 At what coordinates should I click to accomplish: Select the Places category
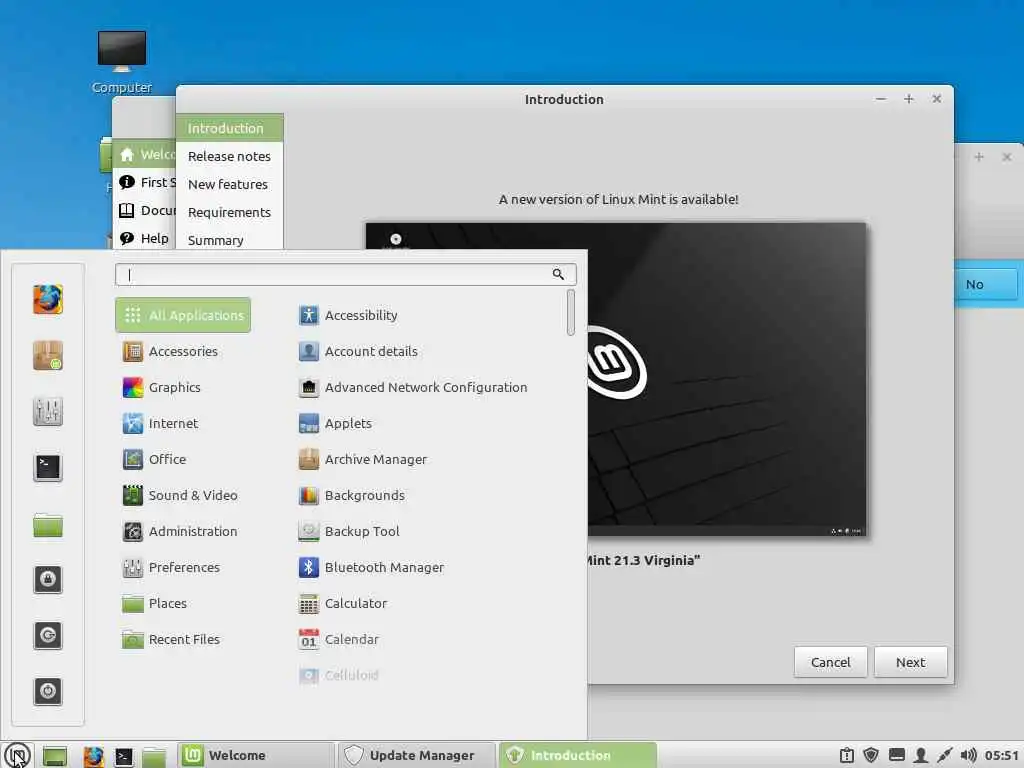(x=154, y=603)
